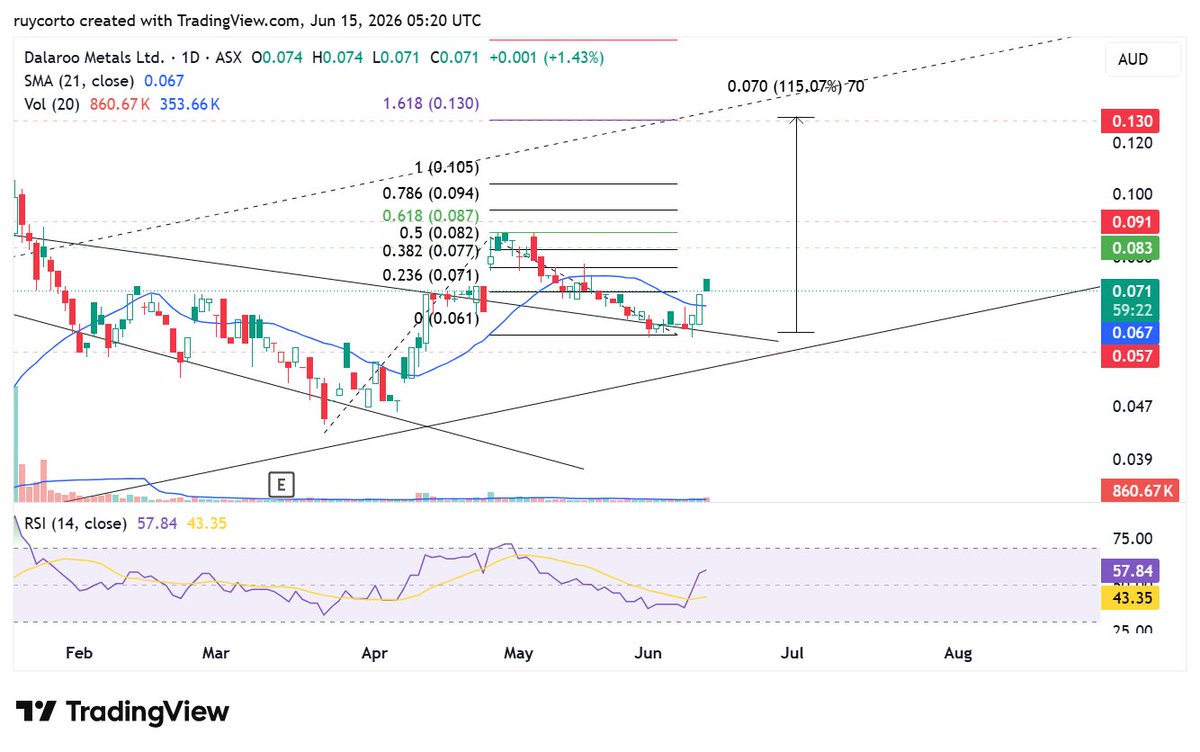This screenshot has height=752, width=1200.
Task: Click the +0.001 (+1.43%) change value
Action: 547,58
